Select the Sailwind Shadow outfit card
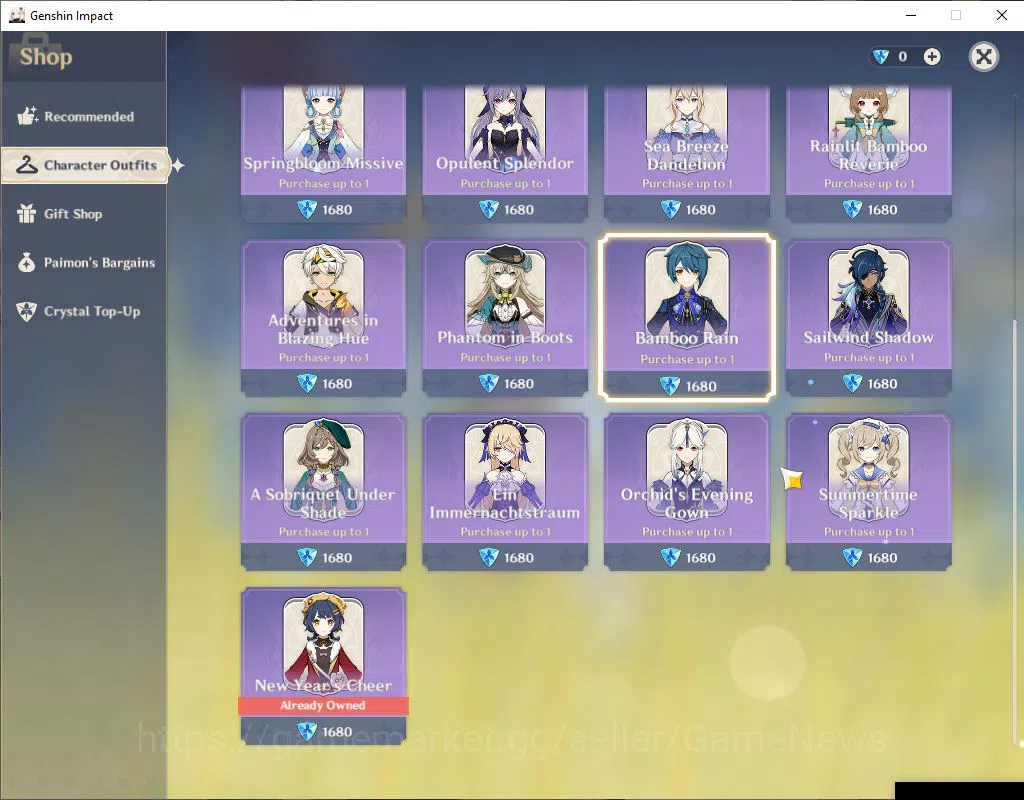Screen dimensions: 1024x800 click(x=869, y=317)
